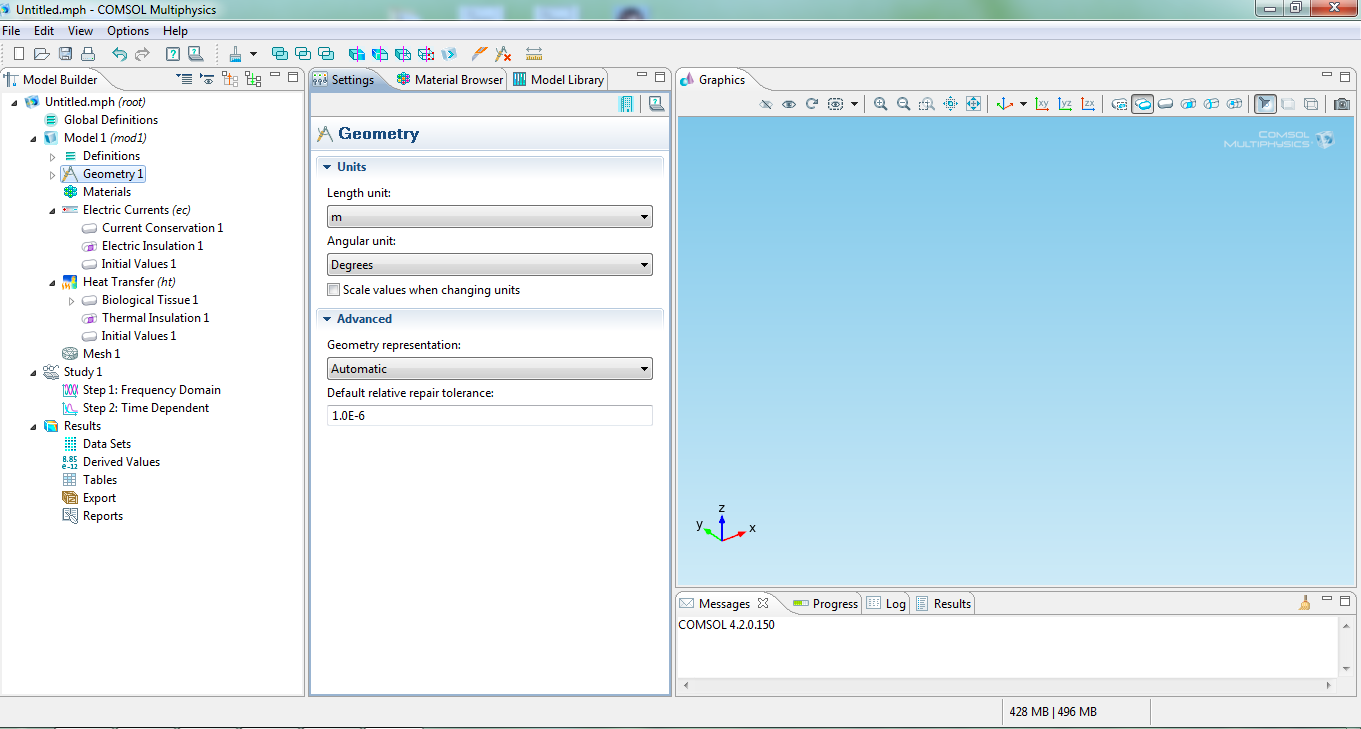Screen dimensions: 1361x729
Task: Click the Messages panel horizontal scrollbar
Action: [x=1008, y=686]
